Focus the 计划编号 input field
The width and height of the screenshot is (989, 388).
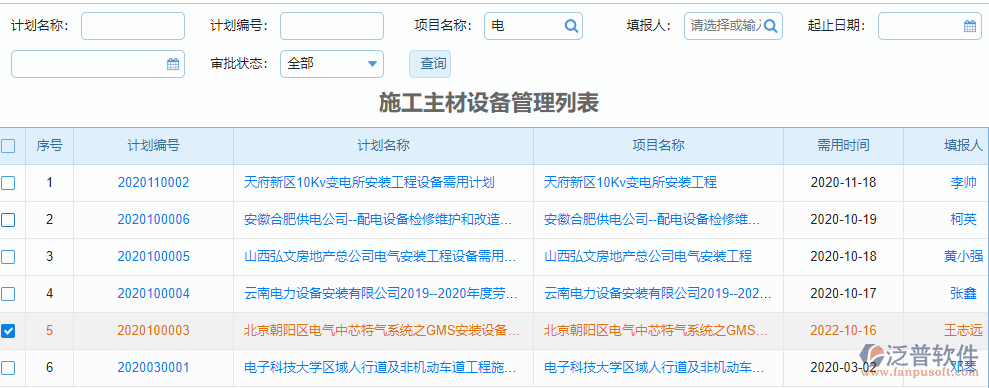332,26
